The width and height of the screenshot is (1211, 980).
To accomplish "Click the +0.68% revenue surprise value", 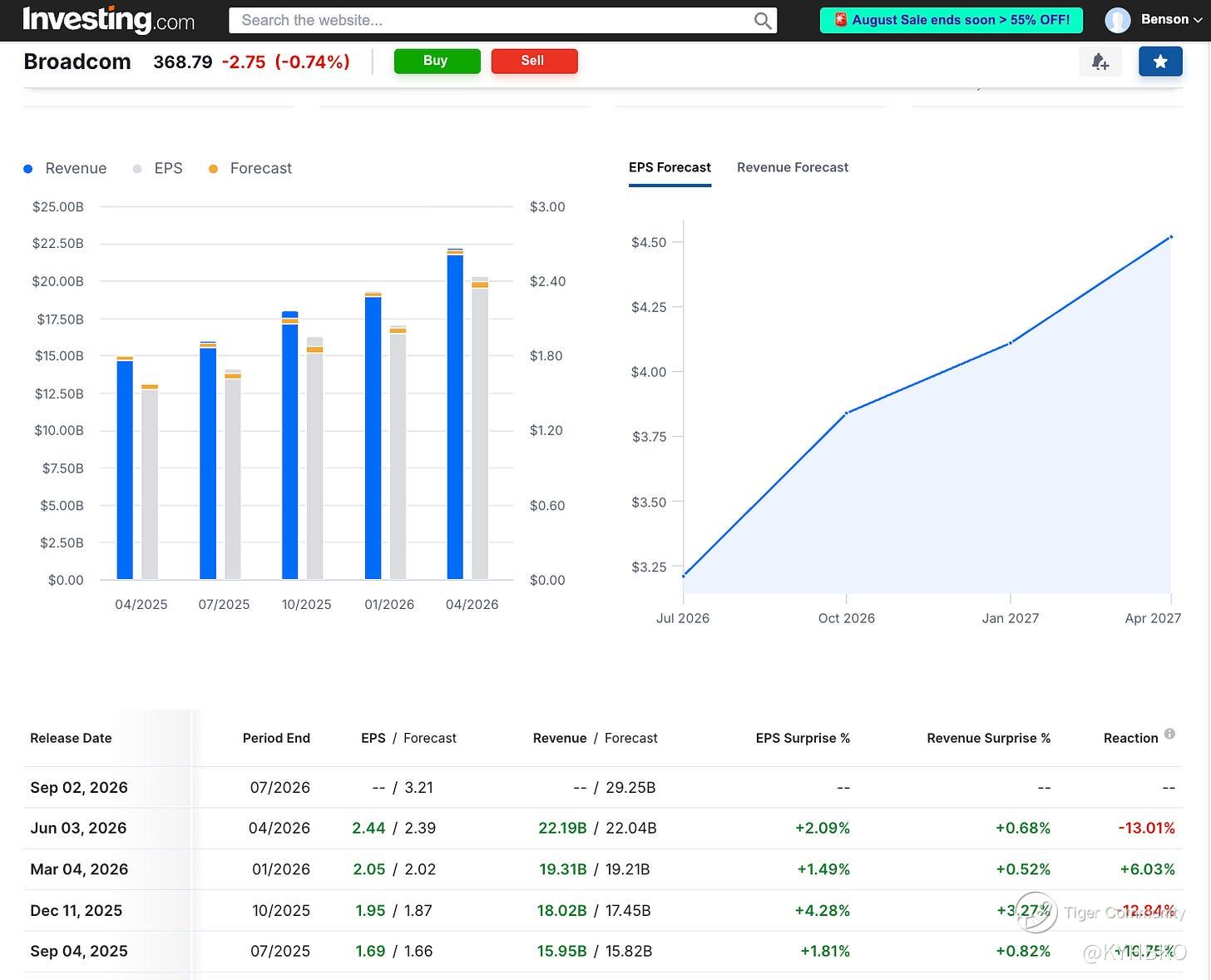I will (x=1023, y=828).
